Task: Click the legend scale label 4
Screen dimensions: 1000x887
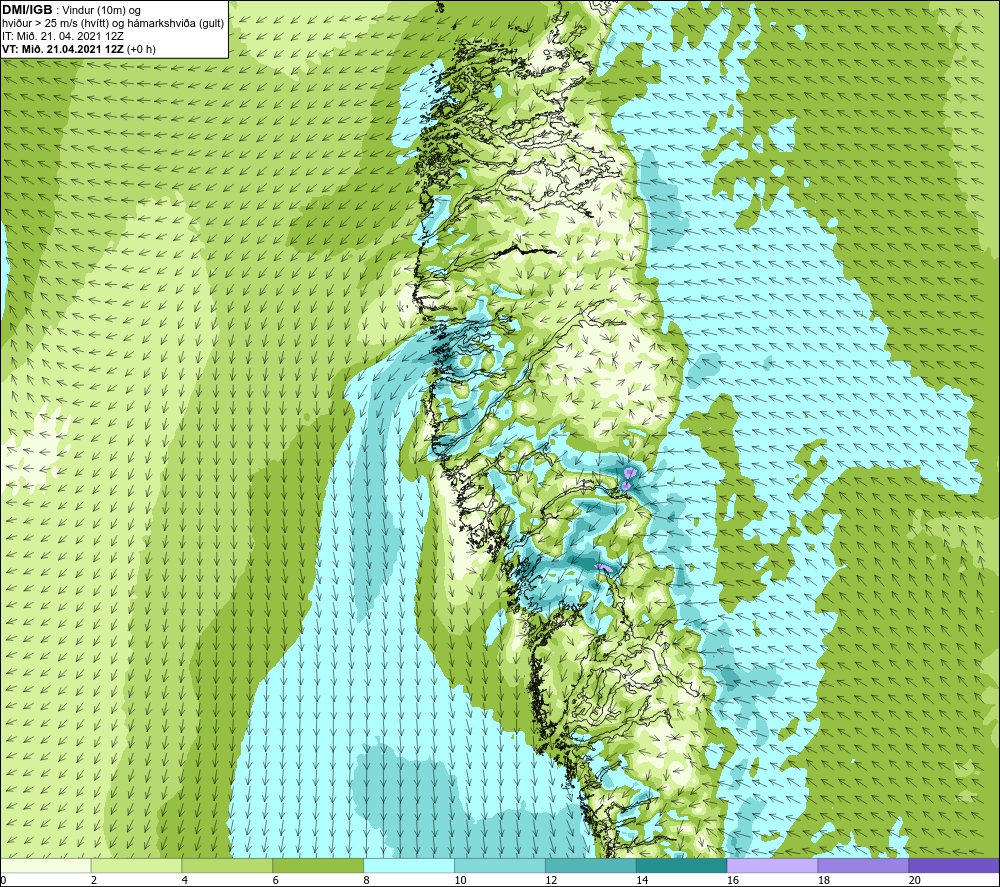Action: coord(184,881)
